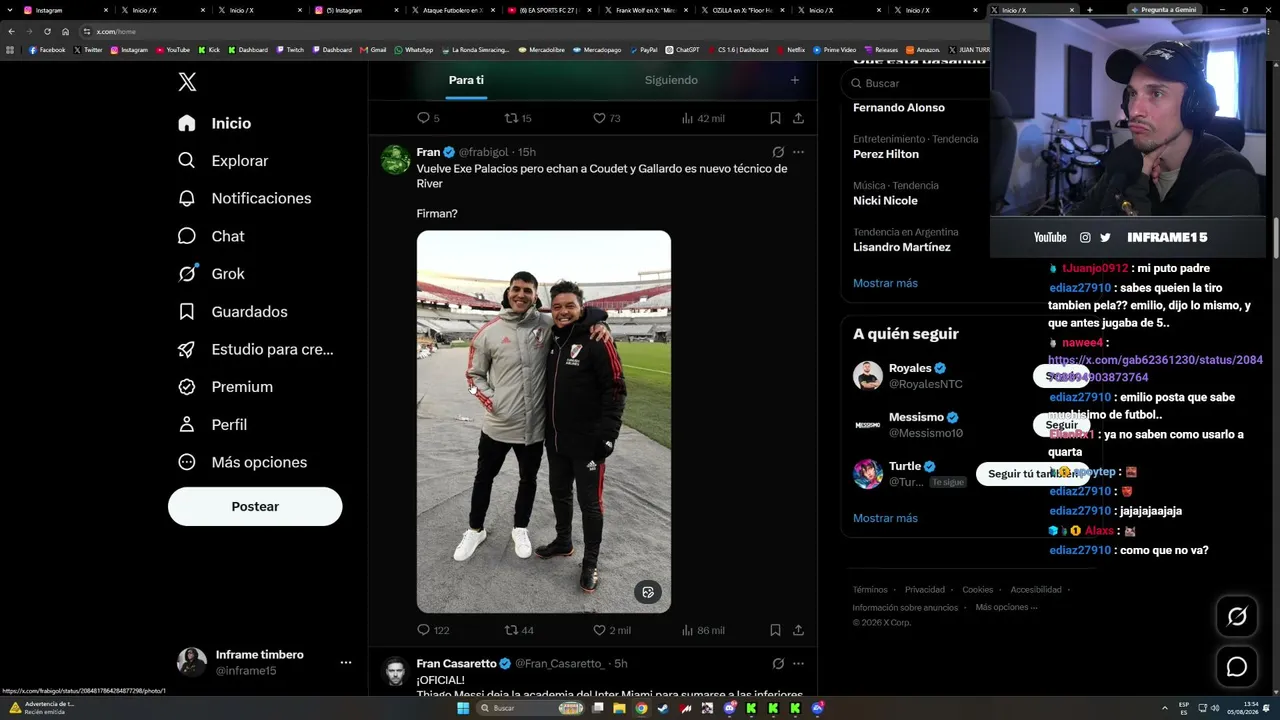1280x720 pixels.
Task: Open the ChatGPT bookmark
Action: pyautogui.click(x=684, y=49)
